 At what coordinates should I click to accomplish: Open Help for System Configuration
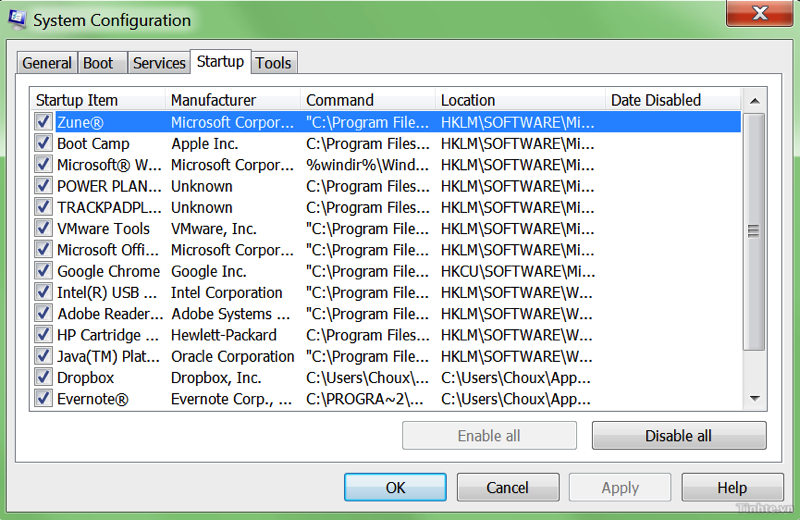pos(731,487)
